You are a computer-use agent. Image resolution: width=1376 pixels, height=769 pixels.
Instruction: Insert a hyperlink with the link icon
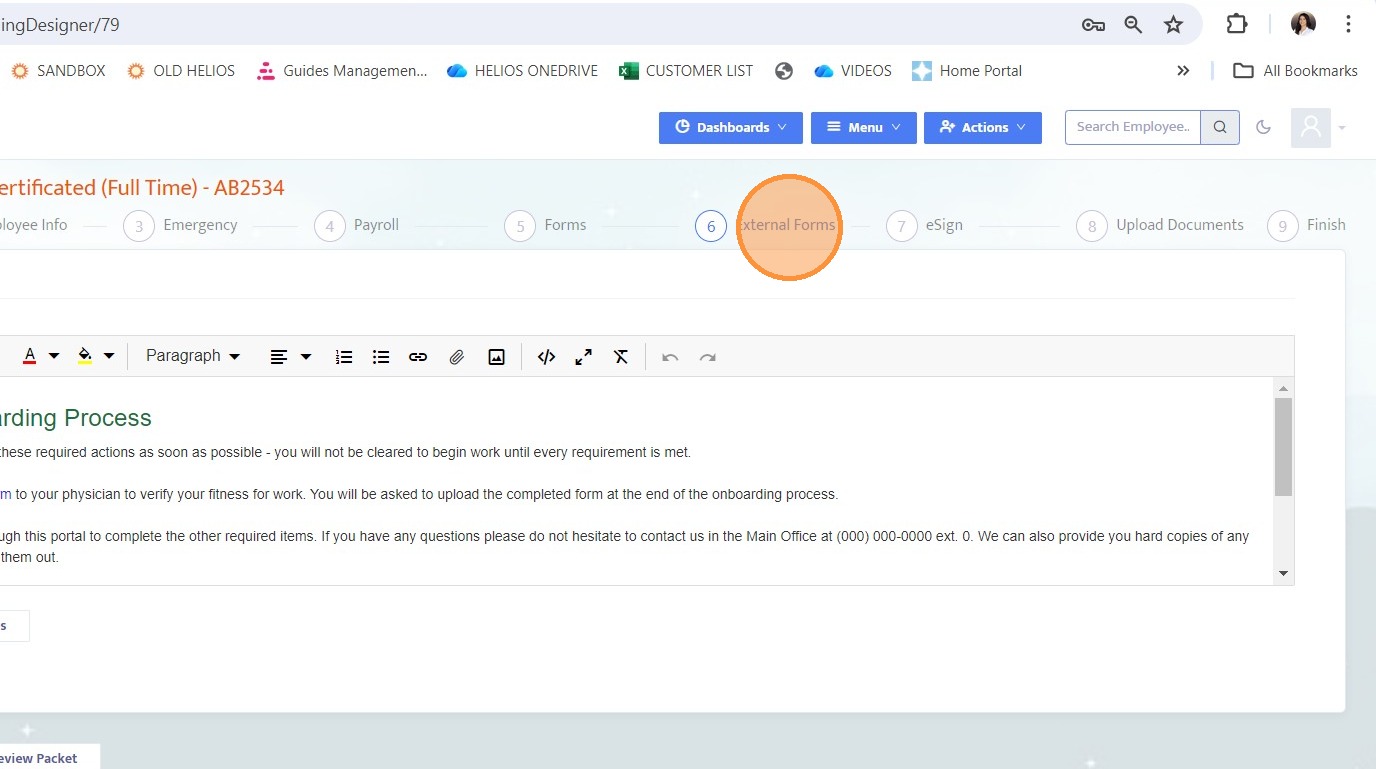coord(418,357)
